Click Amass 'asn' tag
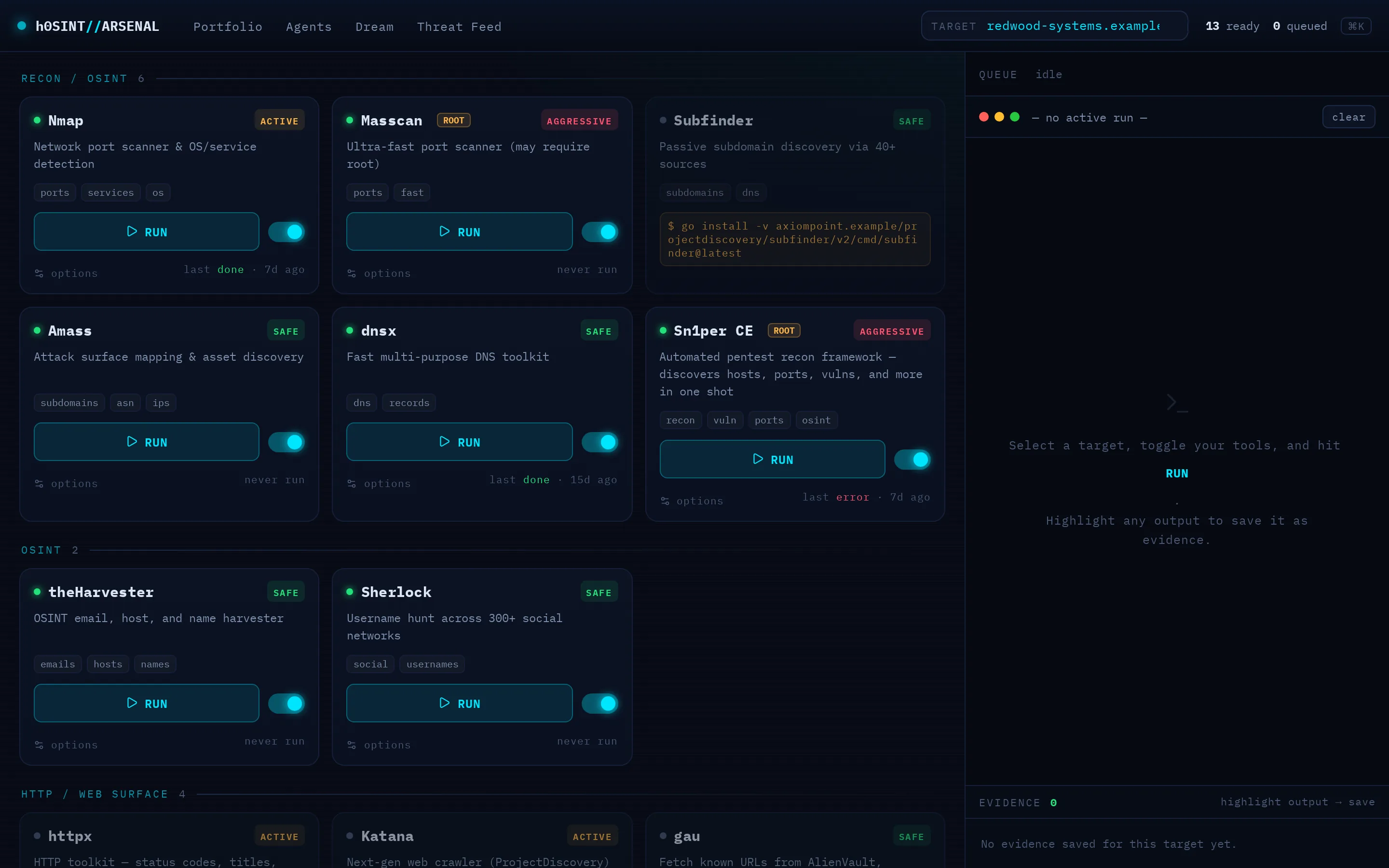1389x868 pixels. pos(125,403)
